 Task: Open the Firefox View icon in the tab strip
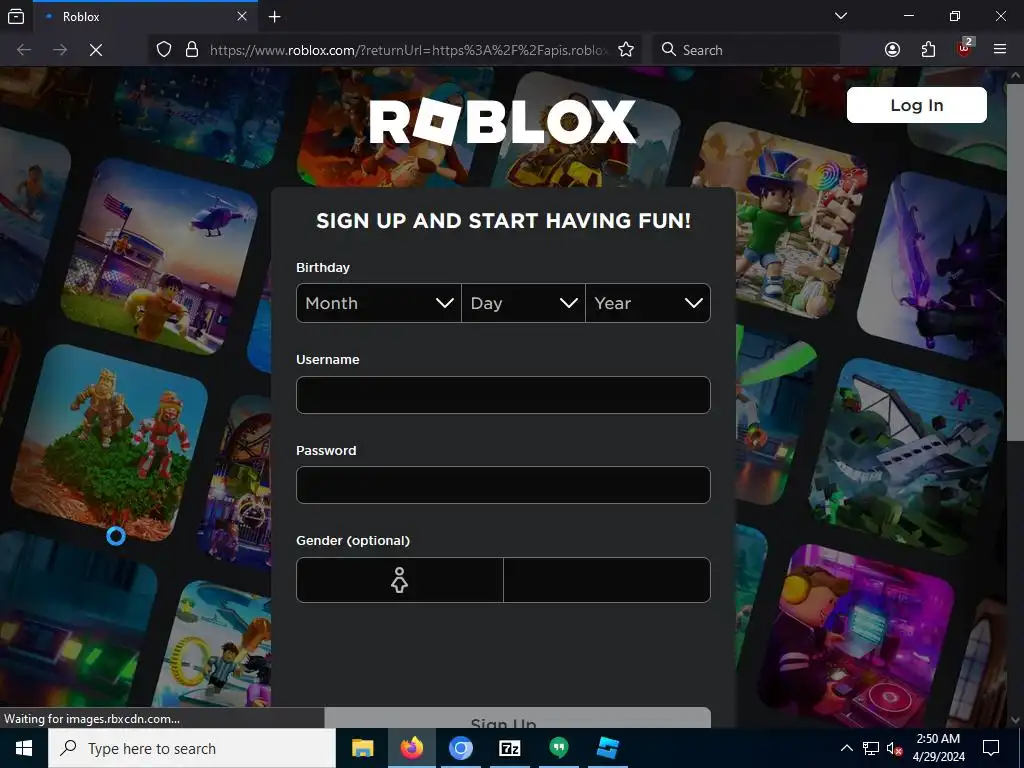16,16
